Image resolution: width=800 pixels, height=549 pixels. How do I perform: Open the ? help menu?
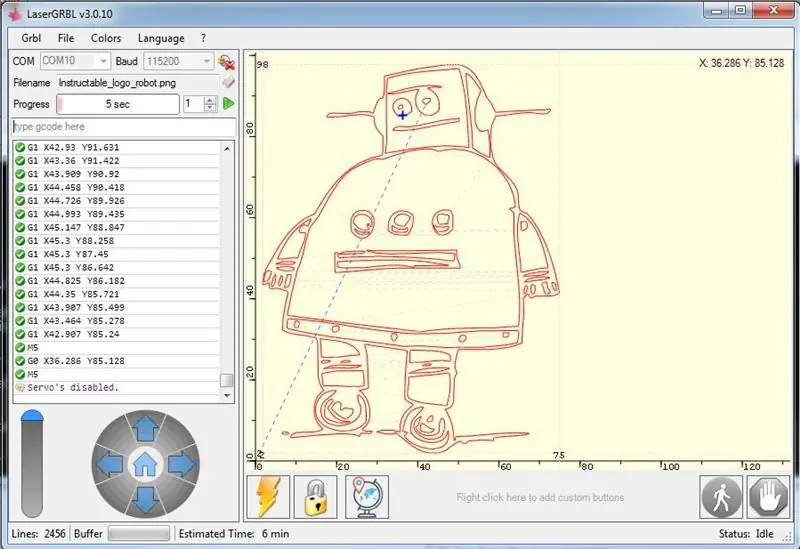click(x=203, y=38)
